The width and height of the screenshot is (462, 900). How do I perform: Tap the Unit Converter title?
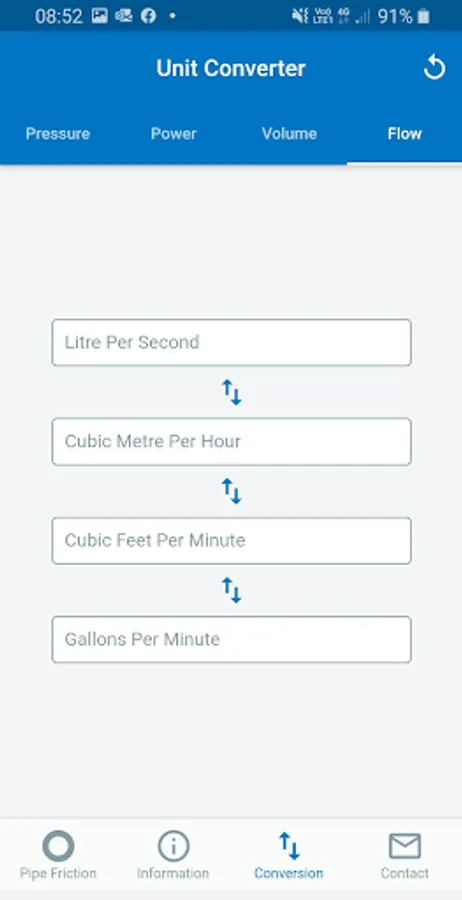pos(231,68)
